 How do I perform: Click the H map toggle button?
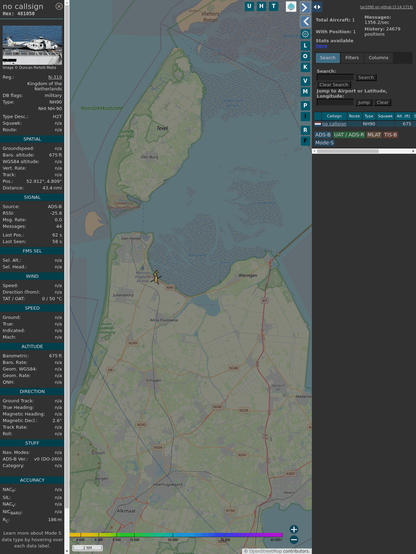pos(261,6)
